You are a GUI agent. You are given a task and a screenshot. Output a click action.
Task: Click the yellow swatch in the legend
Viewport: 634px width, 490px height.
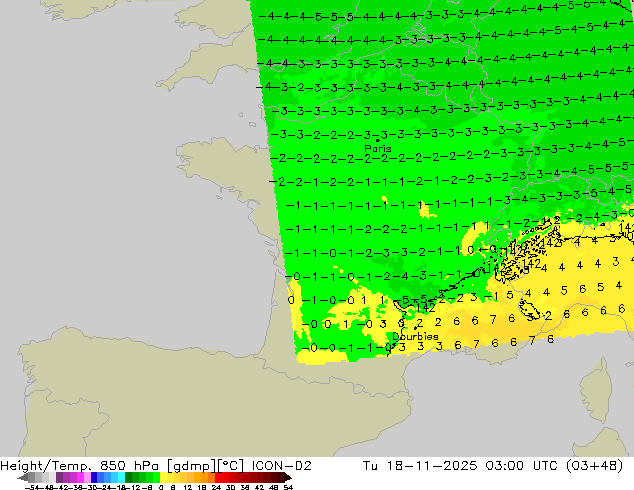[x=163, y=478]
